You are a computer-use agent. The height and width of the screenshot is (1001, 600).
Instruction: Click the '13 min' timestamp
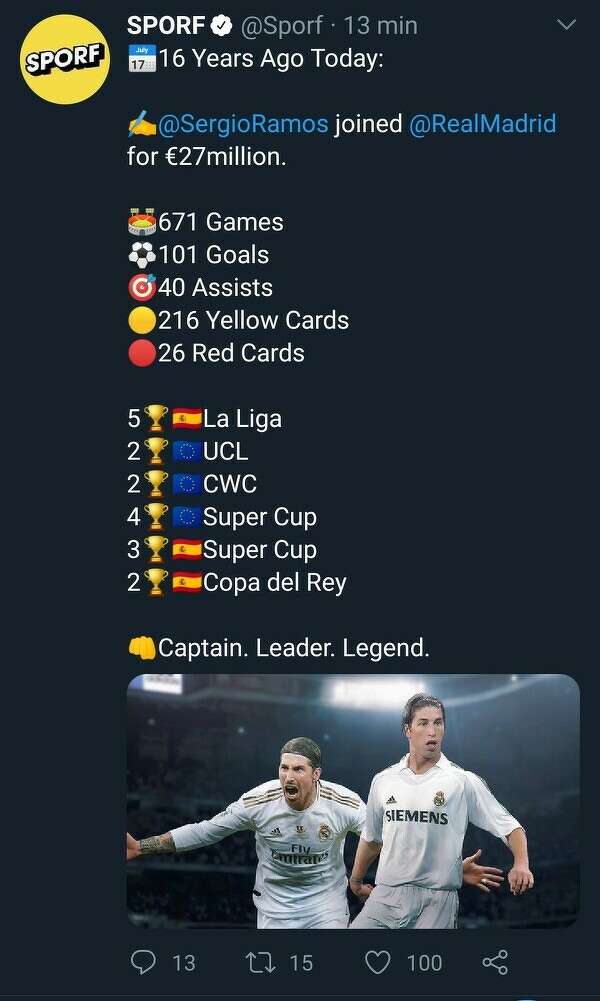tap(380, 25)
